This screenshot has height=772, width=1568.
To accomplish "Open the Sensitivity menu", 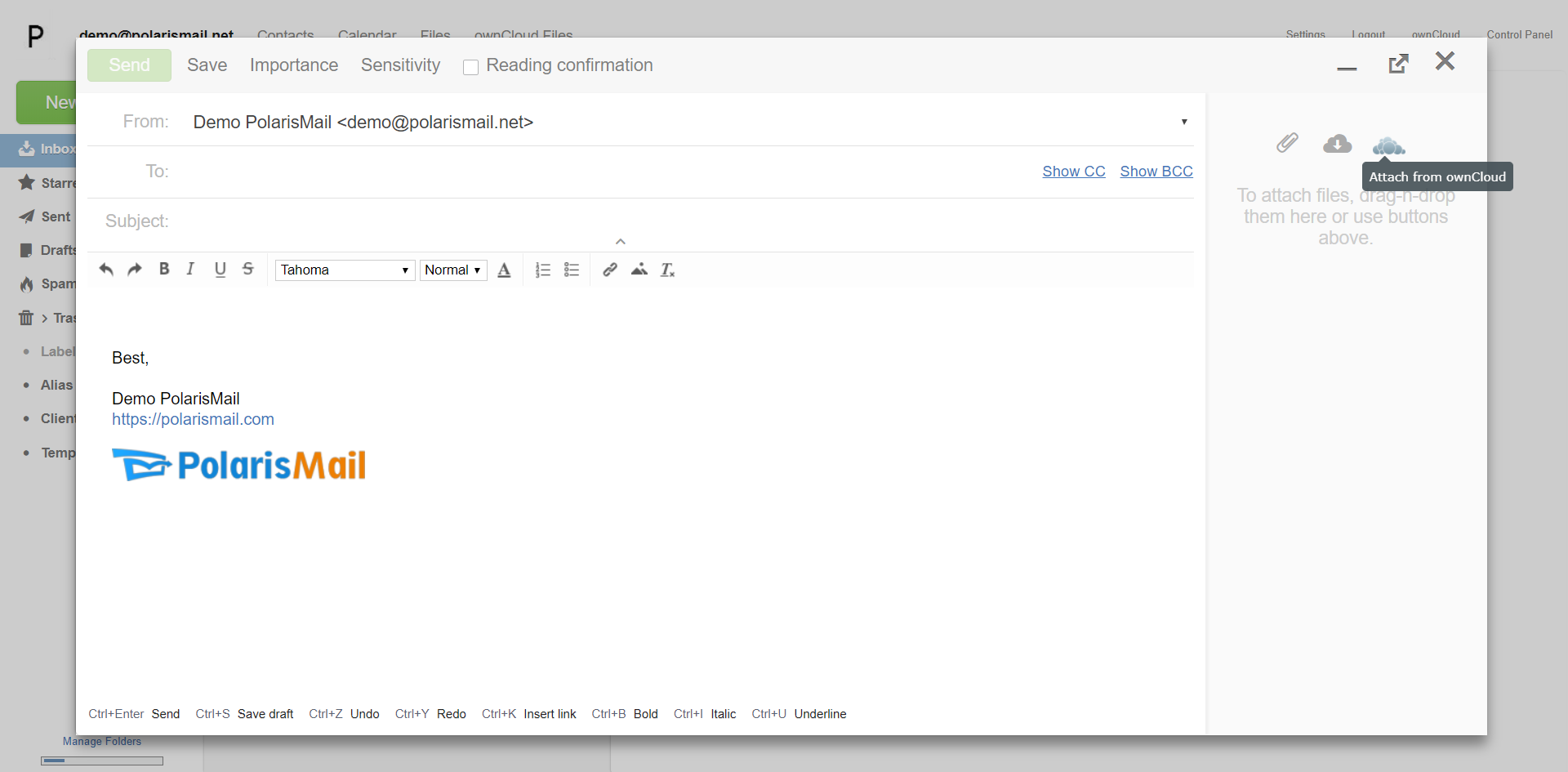I will [400, 65].
